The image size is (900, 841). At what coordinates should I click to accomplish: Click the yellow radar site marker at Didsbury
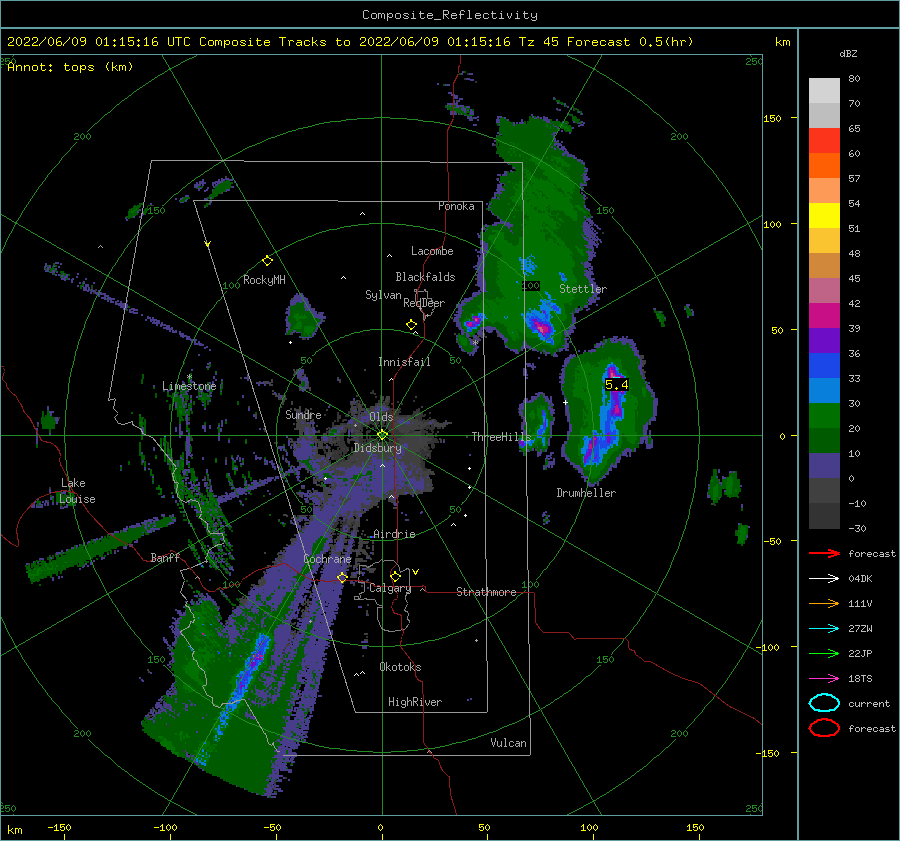coord(382,435)
